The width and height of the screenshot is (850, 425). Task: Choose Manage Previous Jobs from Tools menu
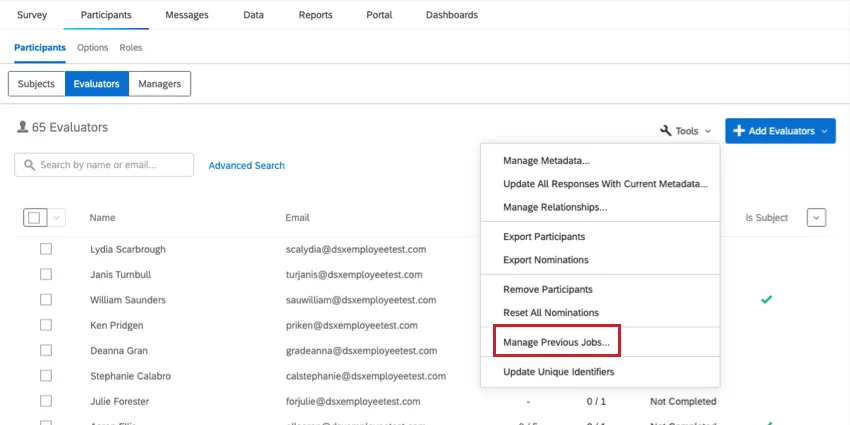coord(556,342)
